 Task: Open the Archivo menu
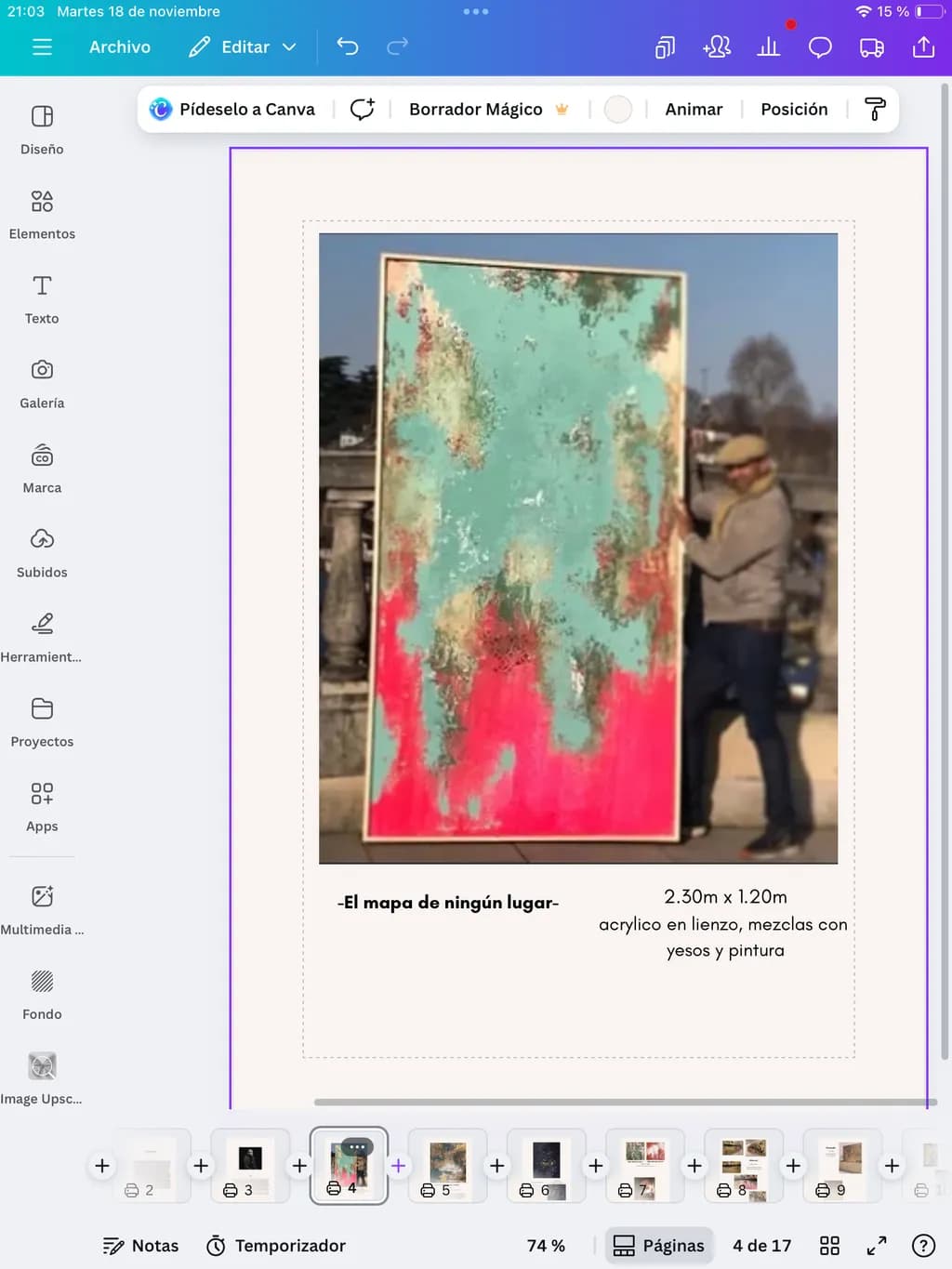pyautogui.click(x=120, y=46)
